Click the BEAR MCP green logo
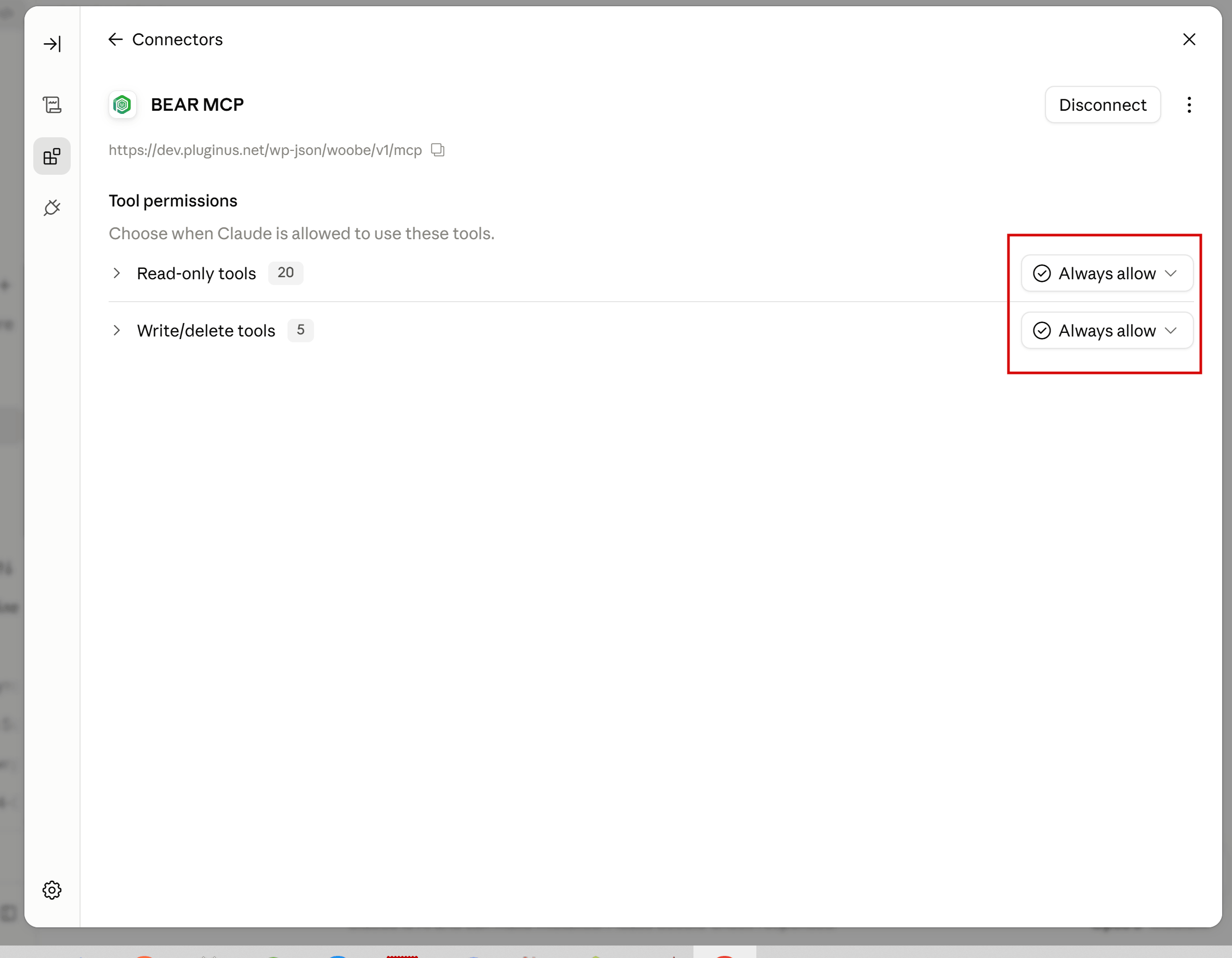This screenshot has height=958, width=1232. pos(122,105)
